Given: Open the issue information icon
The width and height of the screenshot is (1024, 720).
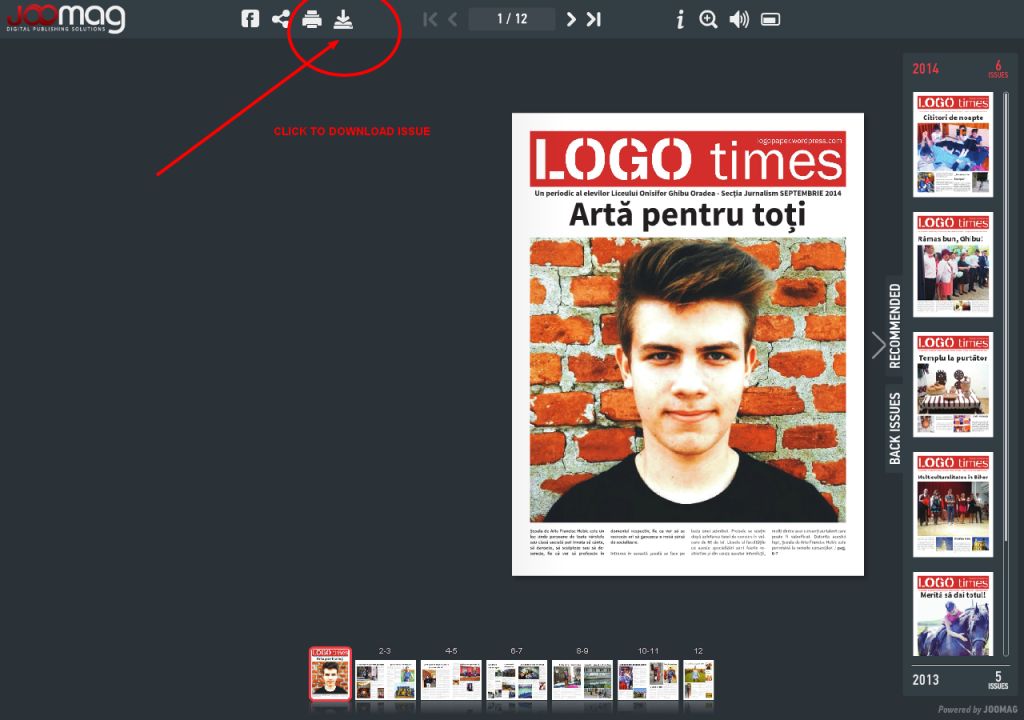Looking at the screenshot, I should click(x=680, y=19).
